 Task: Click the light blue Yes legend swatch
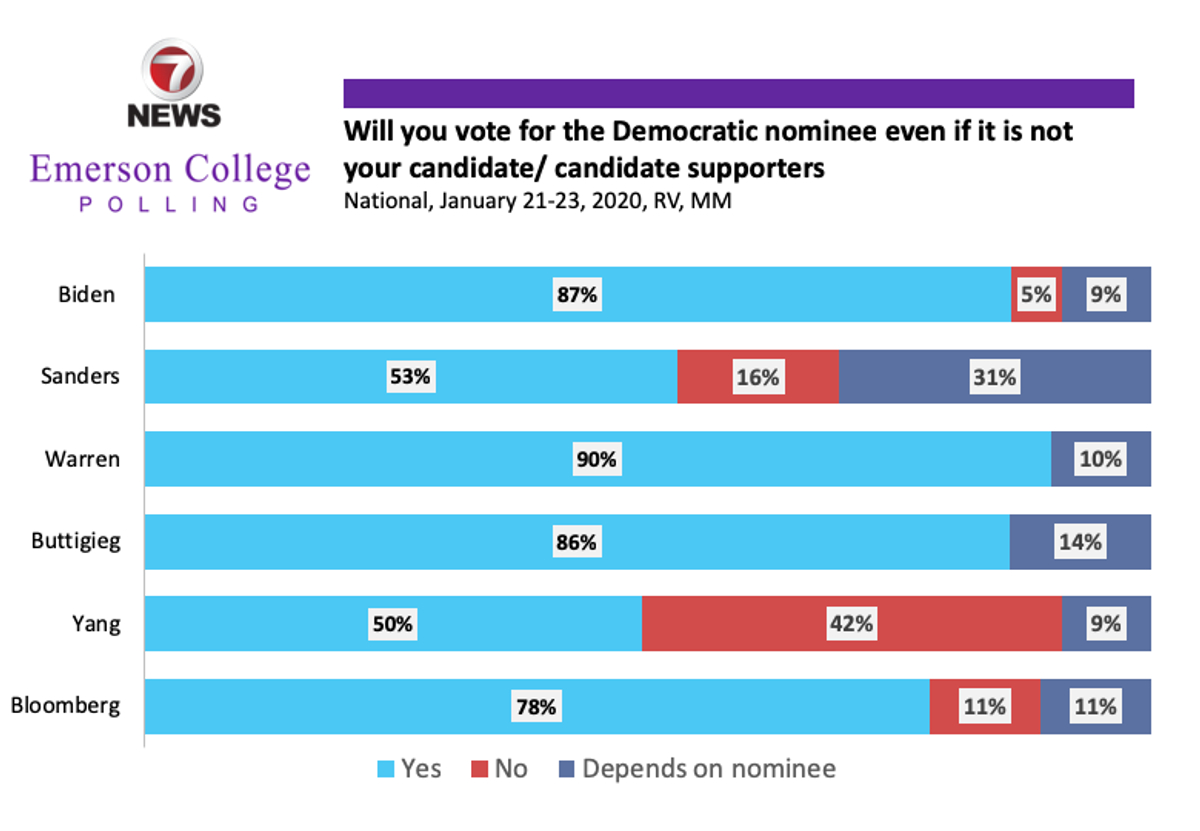click(x=385, y=769)
